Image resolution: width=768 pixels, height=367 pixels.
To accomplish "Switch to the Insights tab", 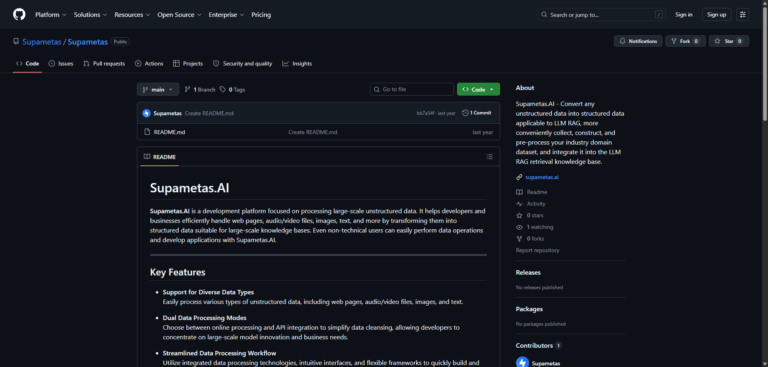I will pyautogui.click(x=297, y=64).
